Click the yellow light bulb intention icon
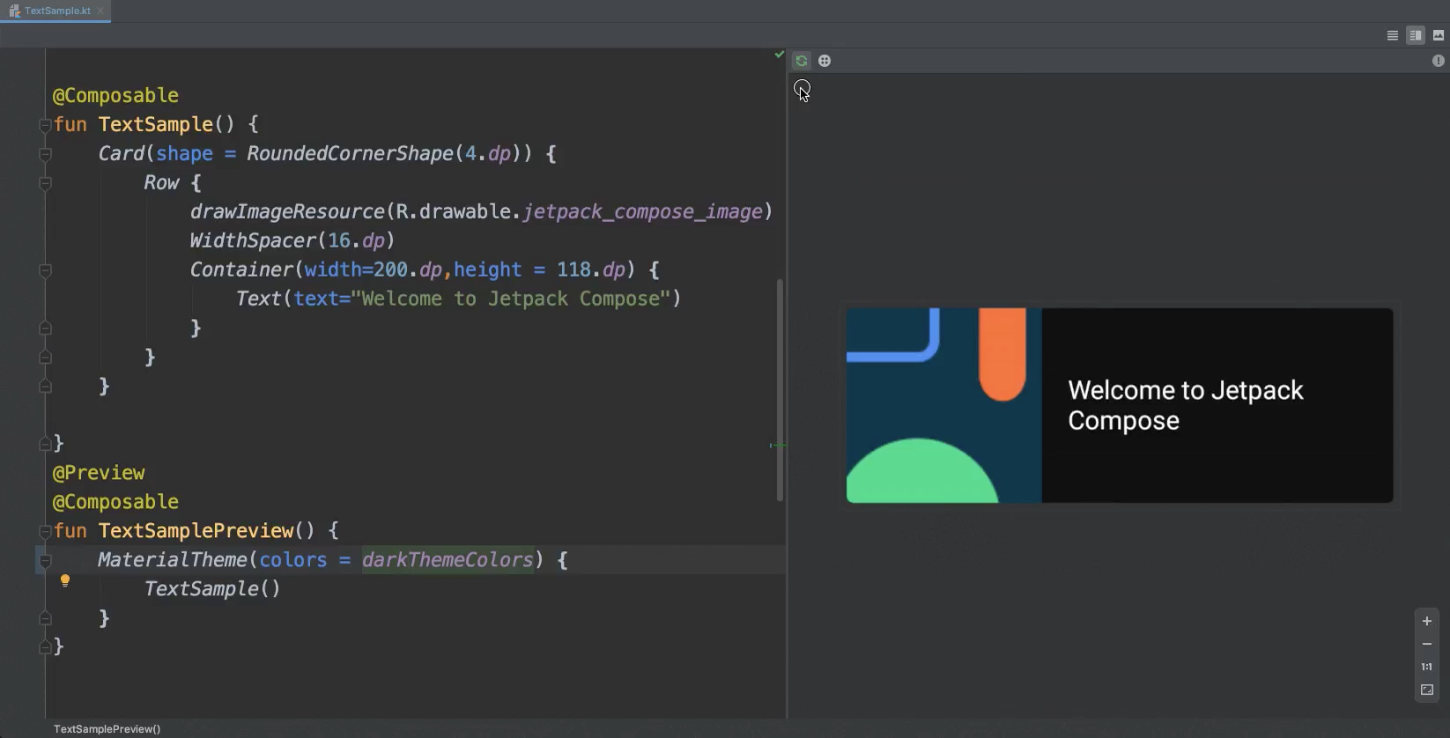 click(65, 581)
